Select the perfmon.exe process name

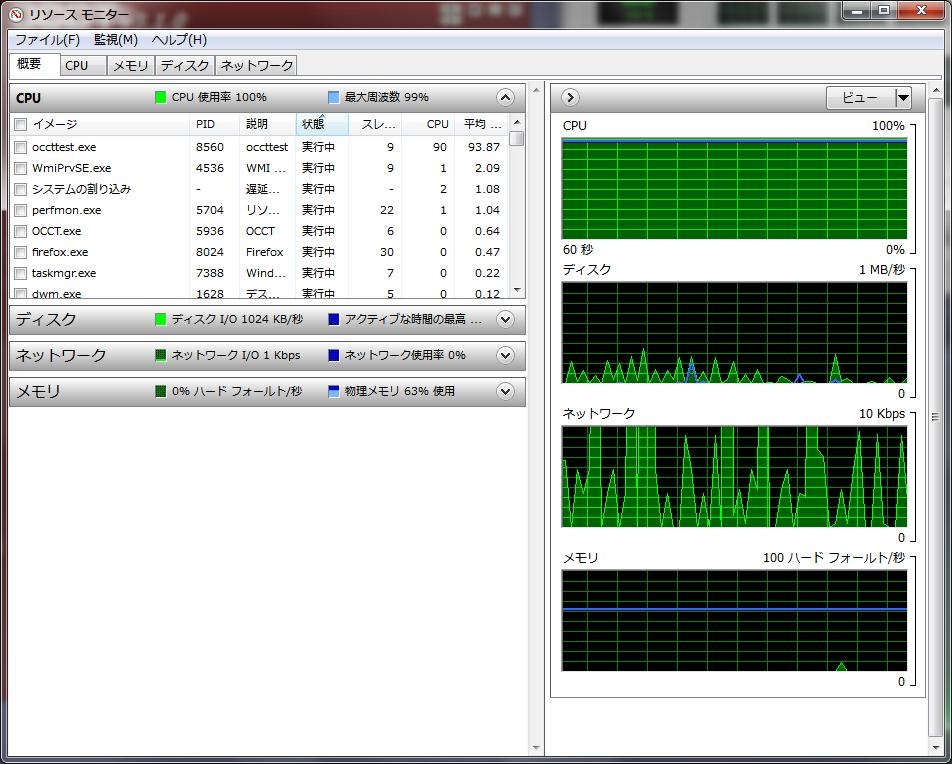point(66,210)
